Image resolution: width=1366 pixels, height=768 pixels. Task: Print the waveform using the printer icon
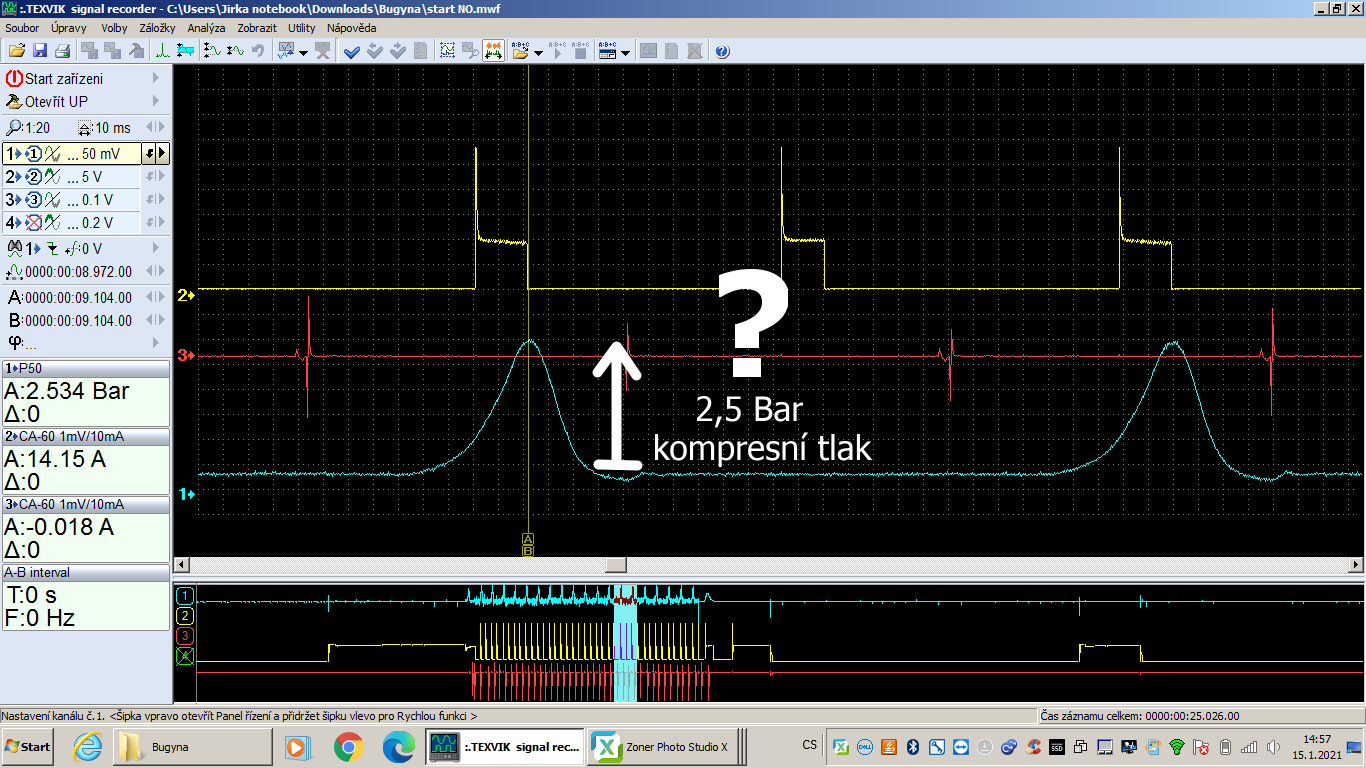[x=62, y=51]
